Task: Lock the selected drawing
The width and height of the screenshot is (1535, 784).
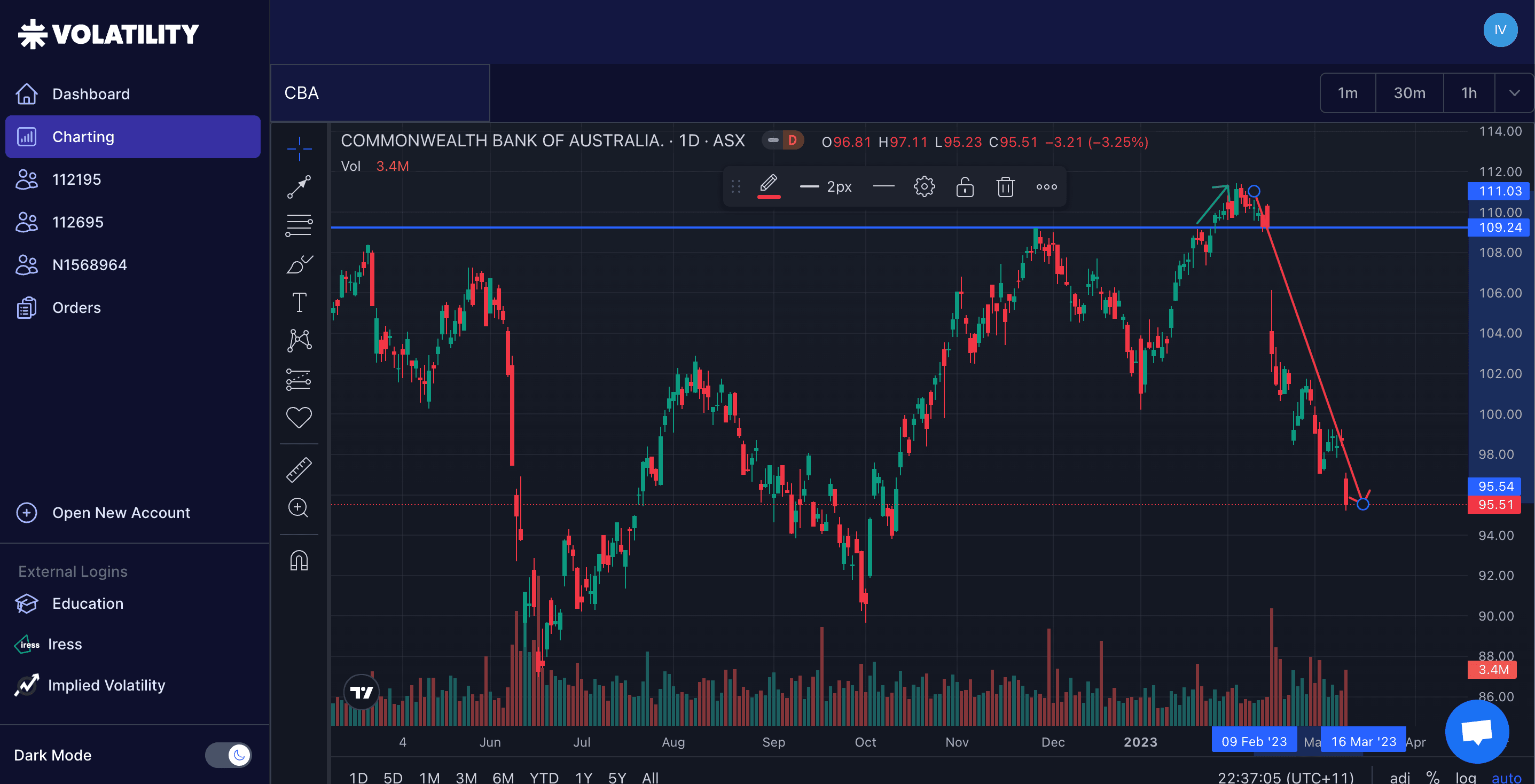Action: (965, 186)
